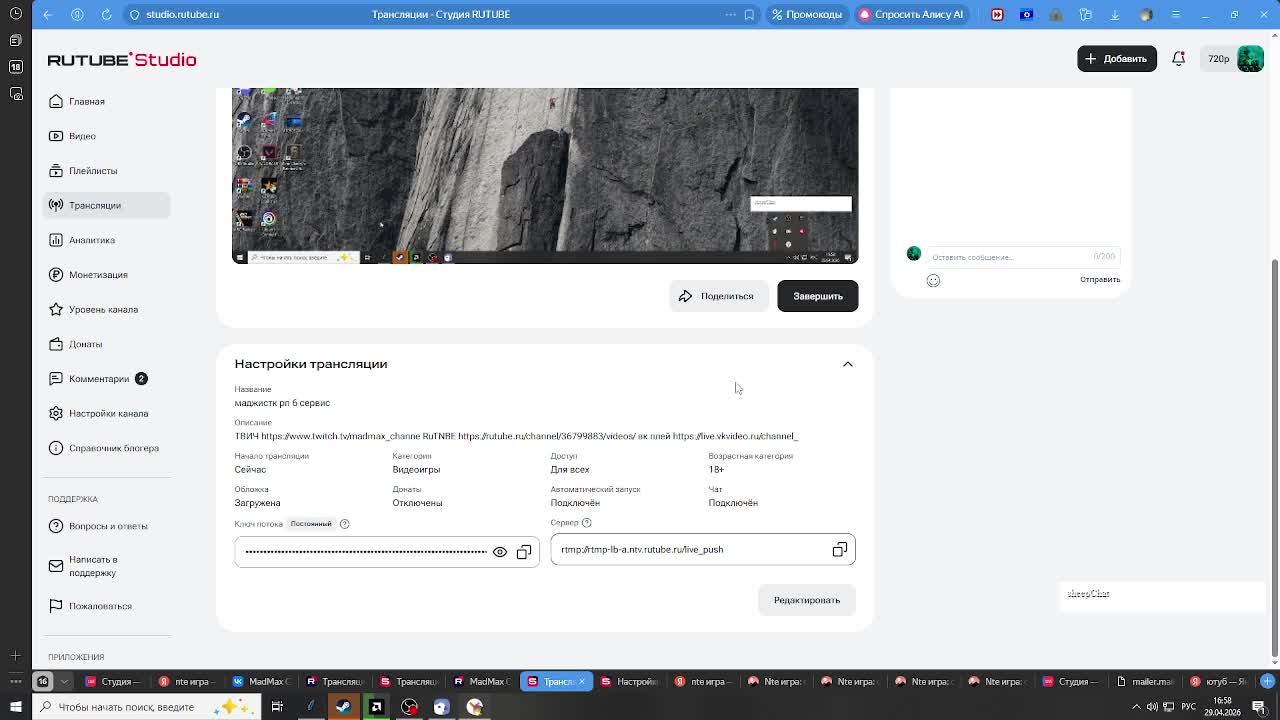The height and width of the screenshot is (720, 1280).
Task: Copy the stream key
Action: [x=524, y=552]
